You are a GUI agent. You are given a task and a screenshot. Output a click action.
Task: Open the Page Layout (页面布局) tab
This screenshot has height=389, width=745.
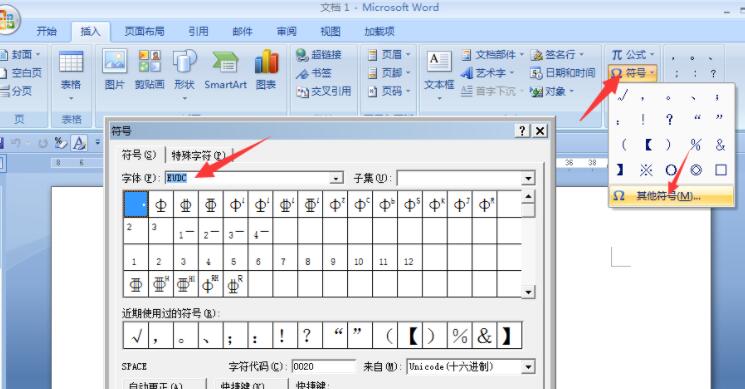(x=144, y=31)
